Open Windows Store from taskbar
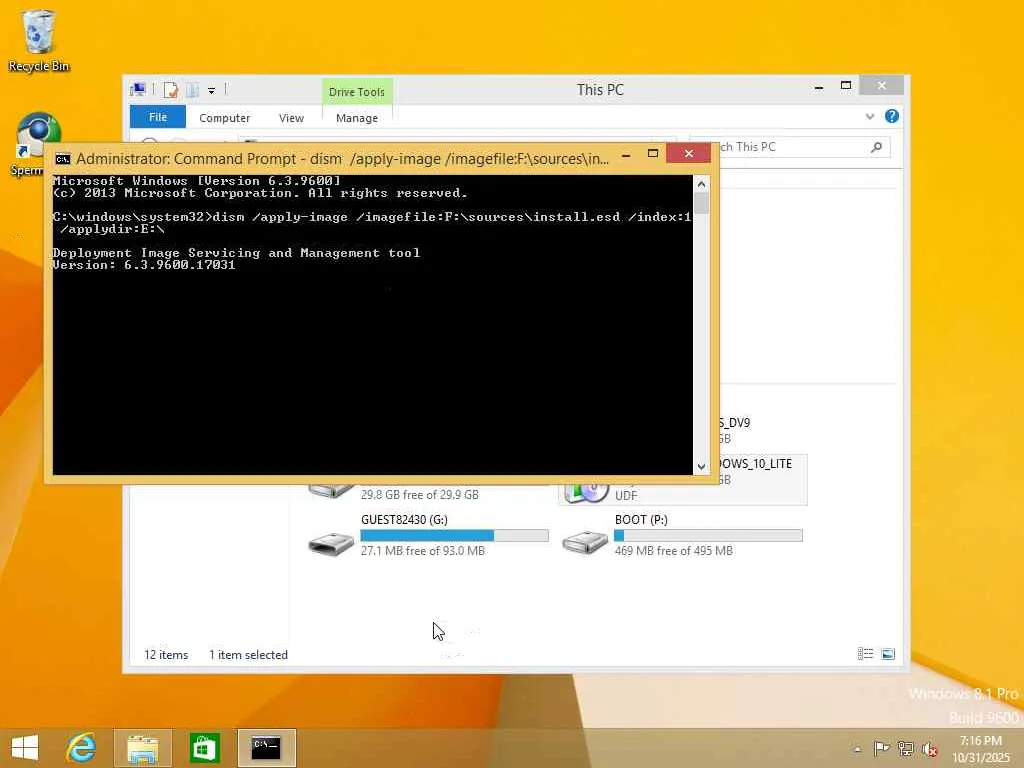 point(204,748)
